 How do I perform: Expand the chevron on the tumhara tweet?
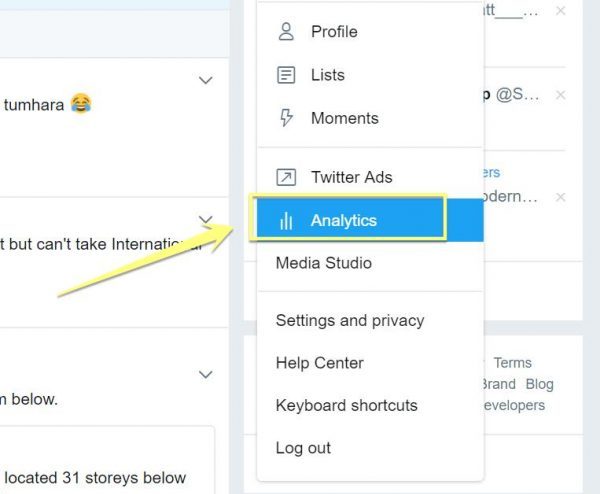(x=206, y=80)
